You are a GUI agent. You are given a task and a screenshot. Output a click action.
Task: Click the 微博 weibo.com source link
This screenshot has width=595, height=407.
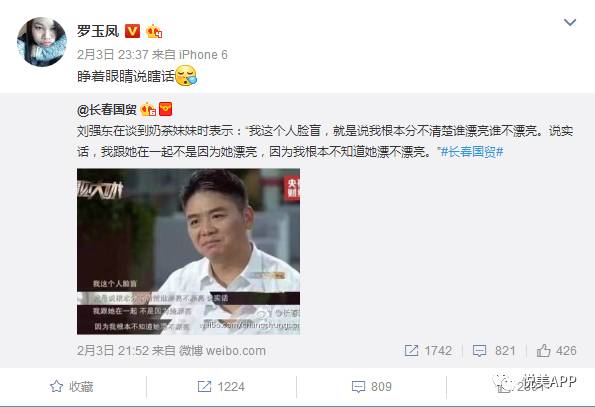click(222, 350)
